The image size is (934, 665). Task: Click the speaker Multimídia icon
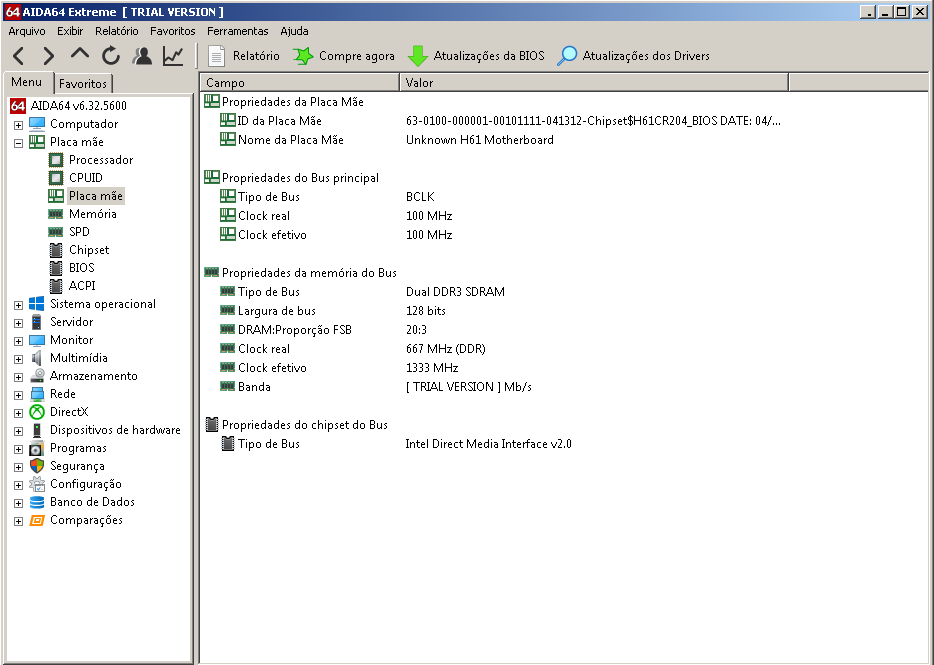click(37, 358)
